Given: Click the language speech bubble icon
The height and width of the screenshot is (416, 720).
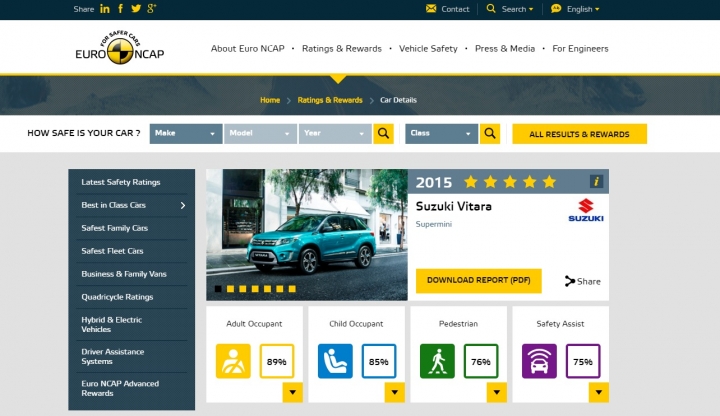Looking at the screenshot, I should (556, 9).
